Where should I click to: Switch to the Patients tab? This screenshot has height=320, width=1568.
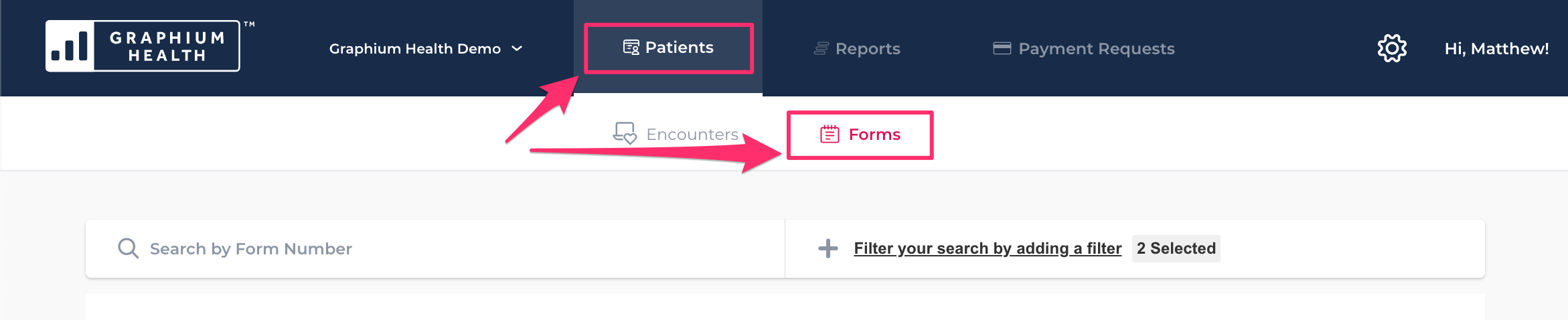pyautogui.click(x=668, y=48)
